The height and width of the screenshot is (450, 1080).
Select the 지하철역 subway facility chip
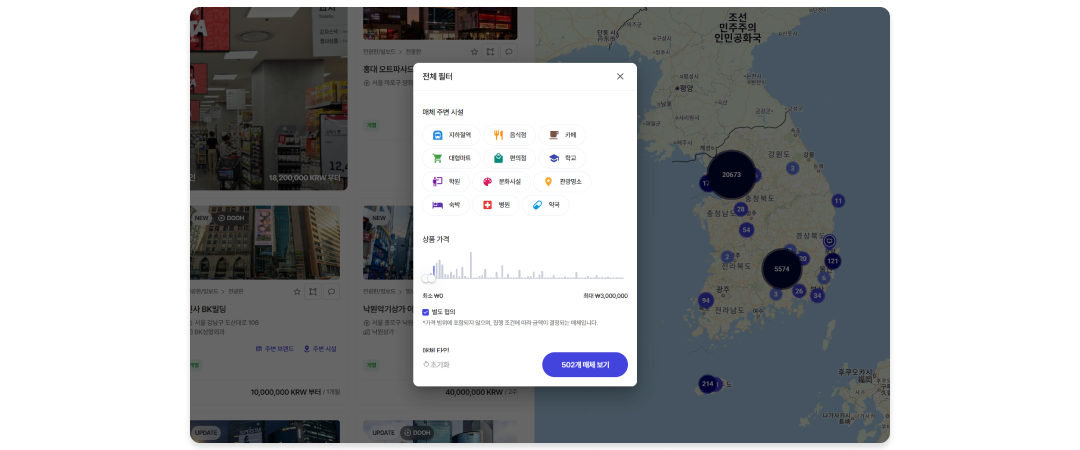(451, 135)
